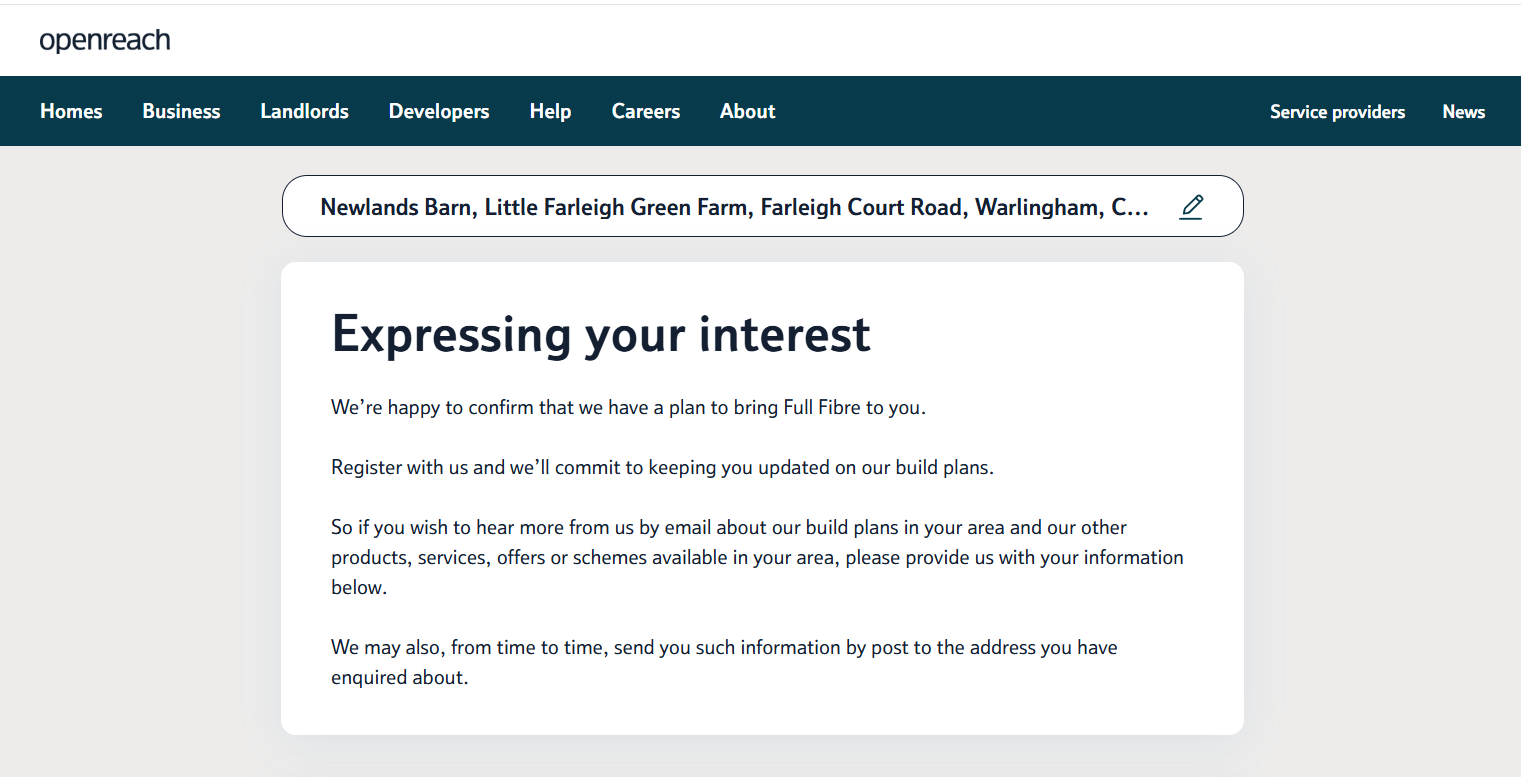Click the 'Register with us' paragraph
Viewport: 1521px width, 777px height.
tap(662, 467)
